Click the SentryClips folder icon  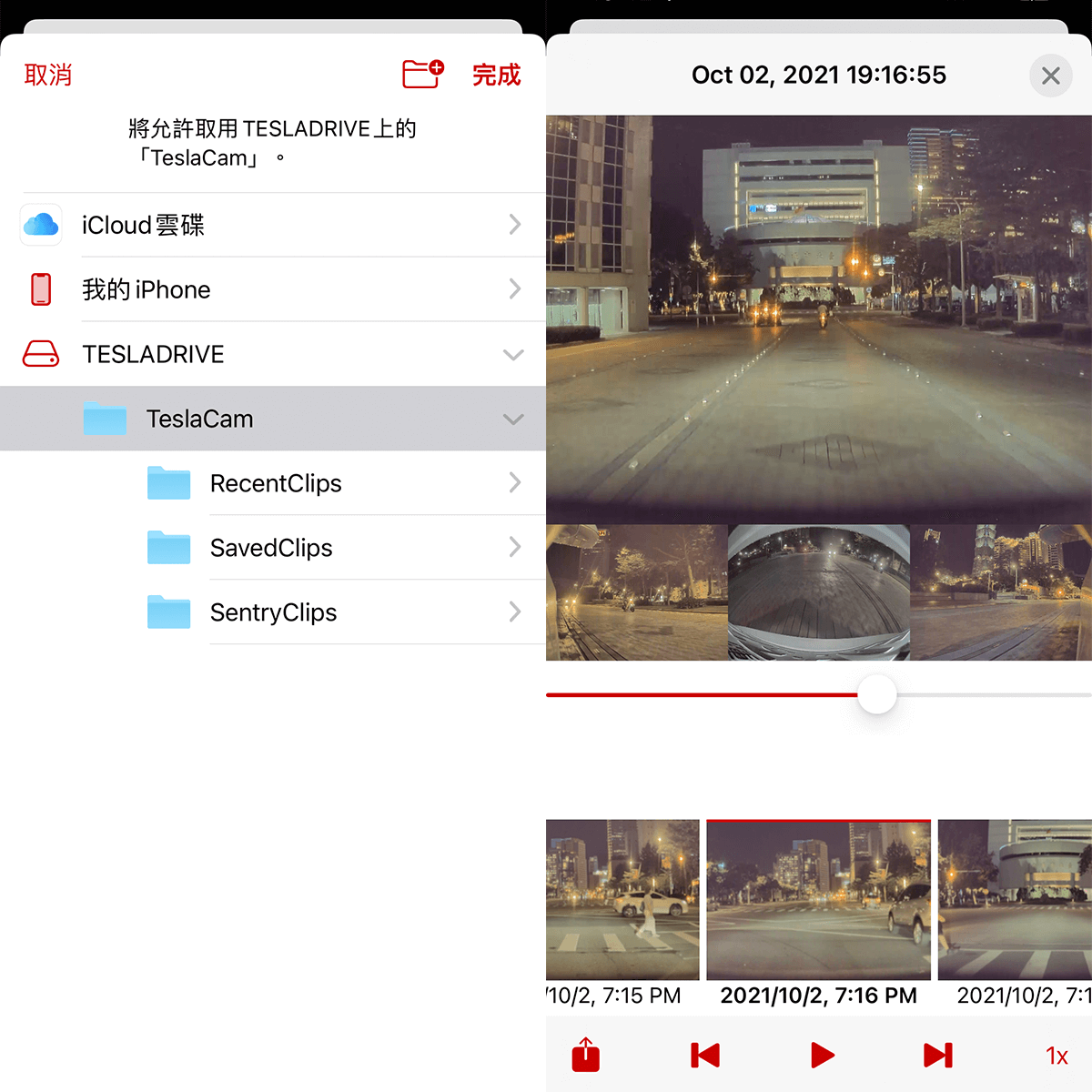[168, 612]
